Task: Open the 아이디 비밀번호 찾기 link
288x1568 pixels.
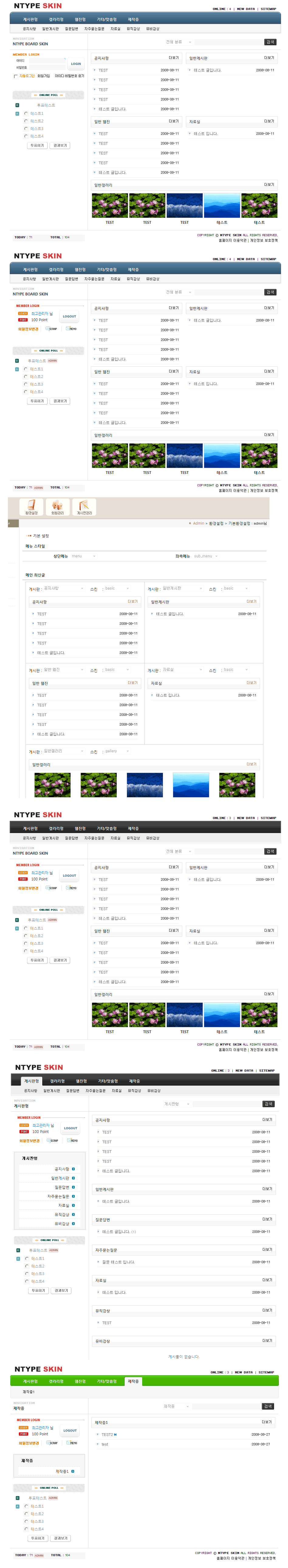Action: [x=69, y=76]
